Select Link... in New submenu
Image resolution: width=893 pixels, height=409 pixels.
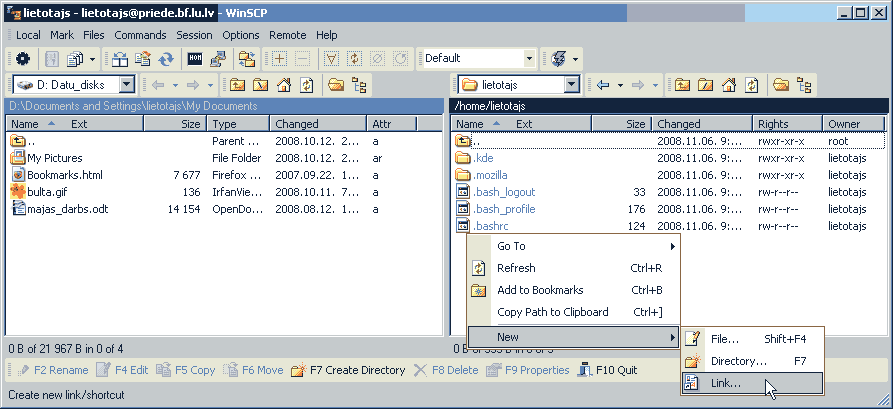752,383
